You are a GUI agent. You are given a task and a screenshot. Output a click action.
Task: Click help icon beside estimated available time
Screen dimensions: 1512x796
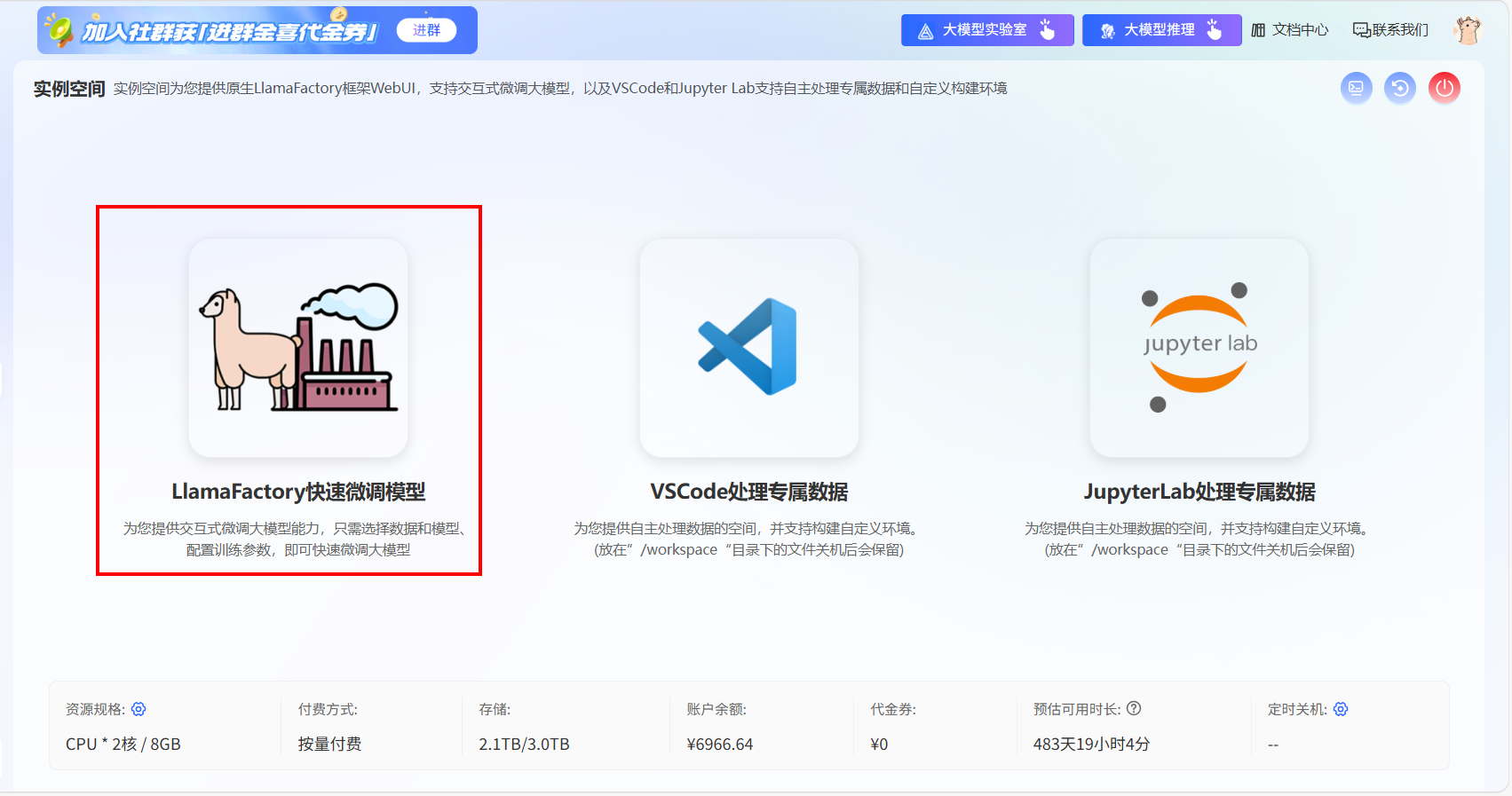(x=1134, y=708)
